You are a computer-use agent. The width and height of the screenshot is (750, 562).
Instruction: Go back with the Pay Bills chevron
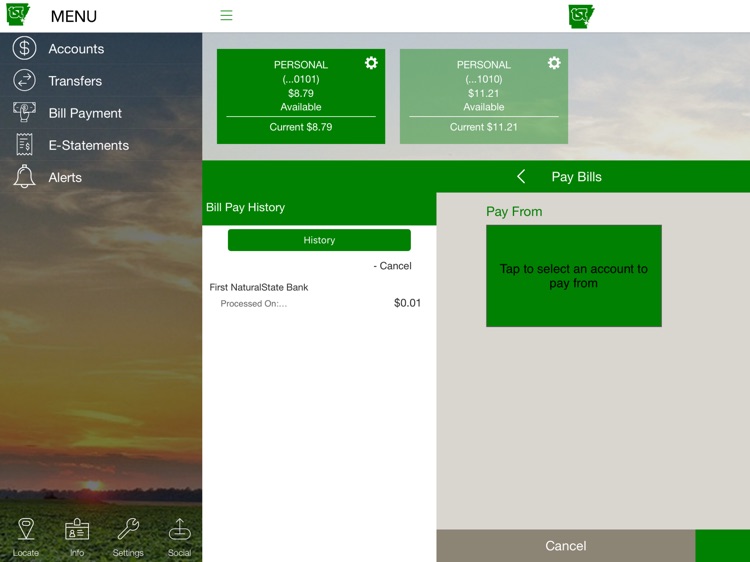click(521, 176)
